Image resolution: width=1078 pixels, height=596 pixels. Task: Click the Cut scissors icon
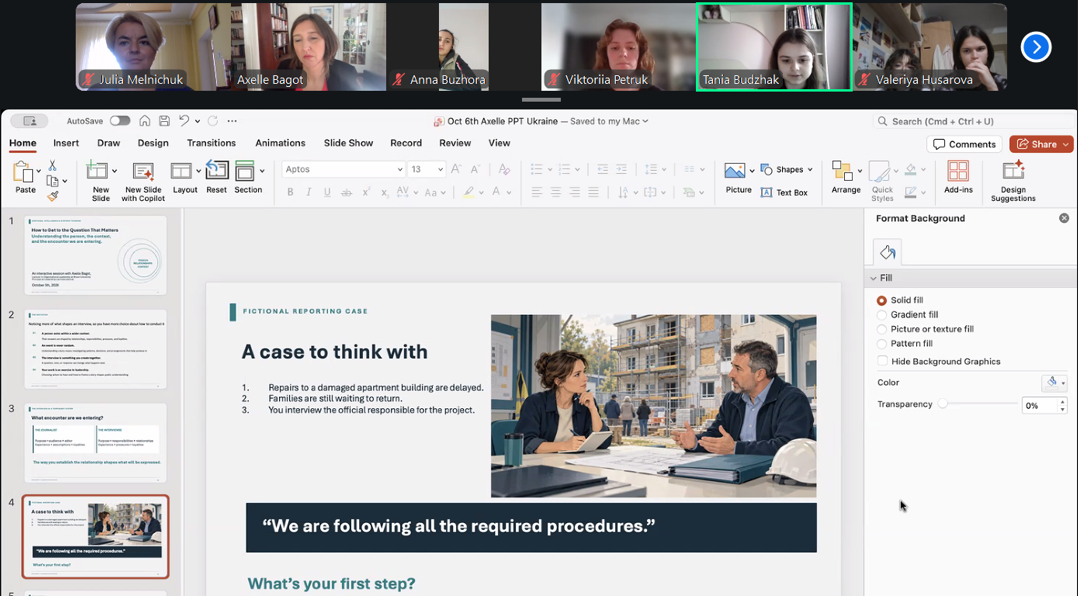[52, 166]
